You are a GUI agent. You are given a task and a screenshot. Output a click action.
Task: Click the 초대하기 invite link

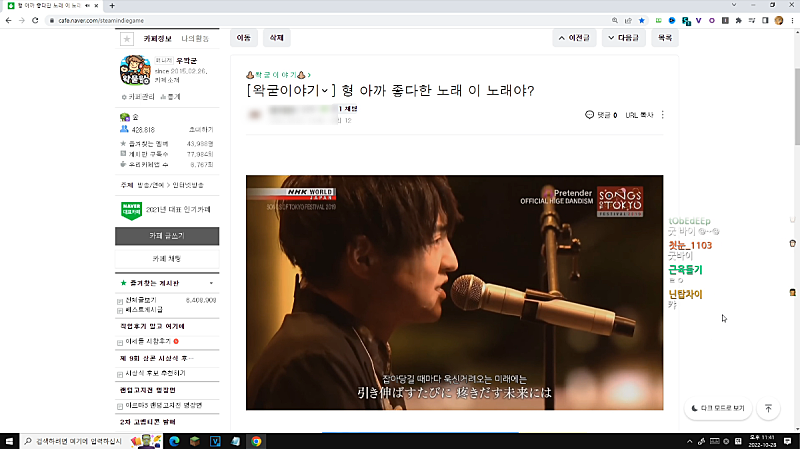click(201, 130)
